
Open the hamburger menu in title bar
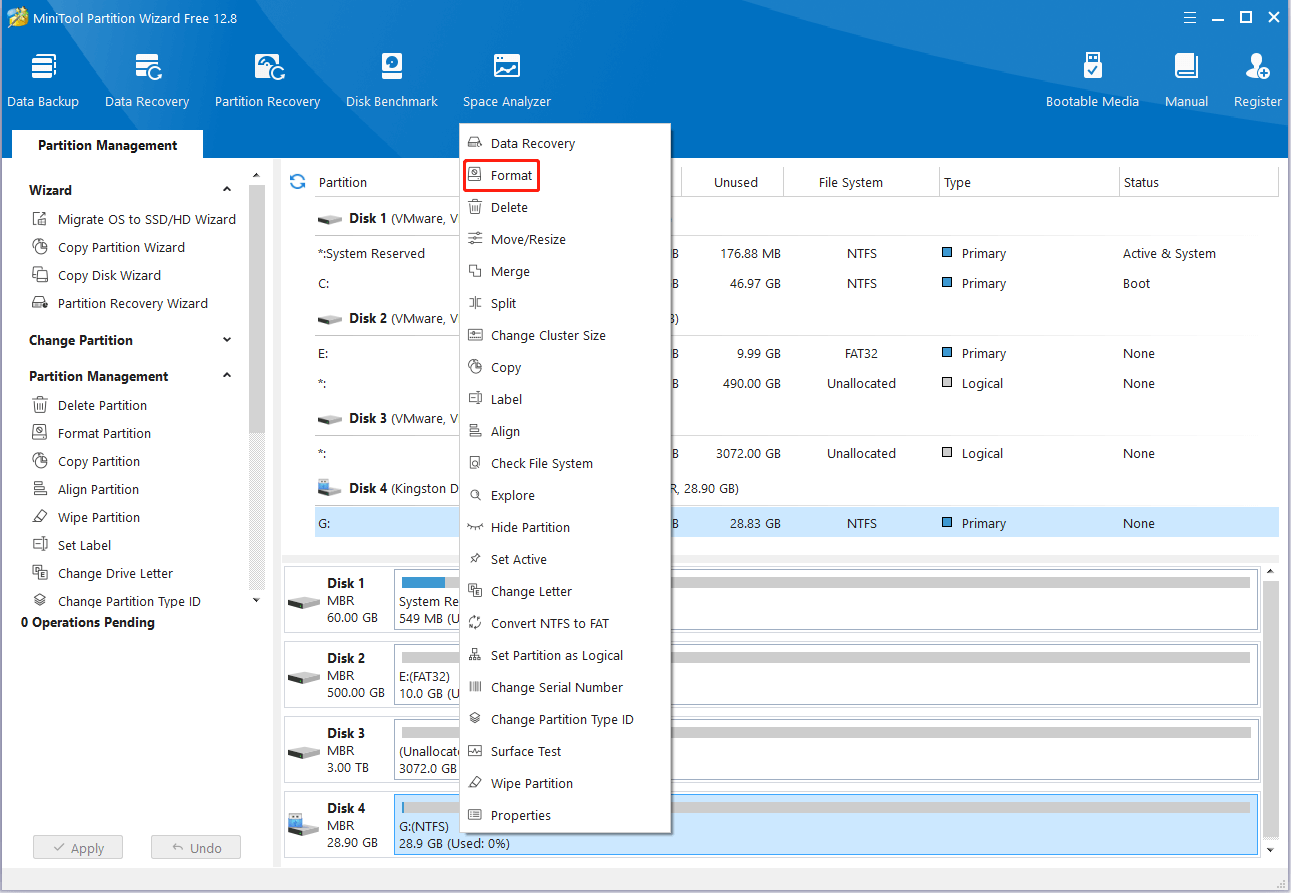coord(1189,18)
